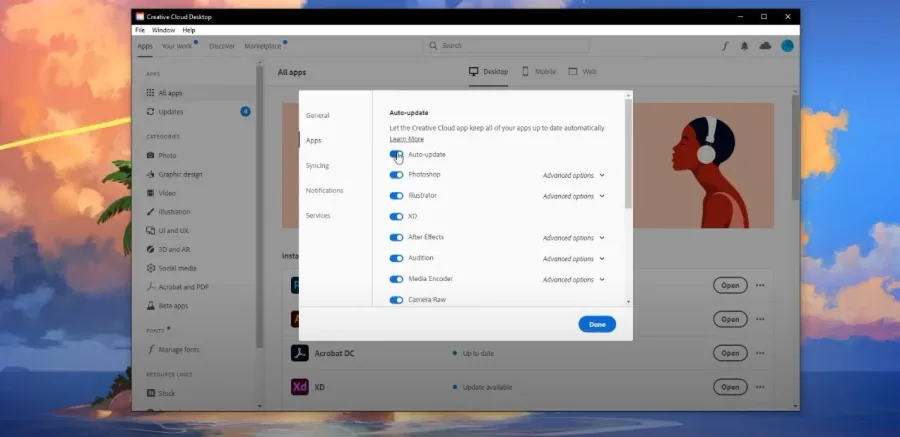Expand Media Encoder Advanced options
This screenshot has height=437, width=900.
point(573,280)
